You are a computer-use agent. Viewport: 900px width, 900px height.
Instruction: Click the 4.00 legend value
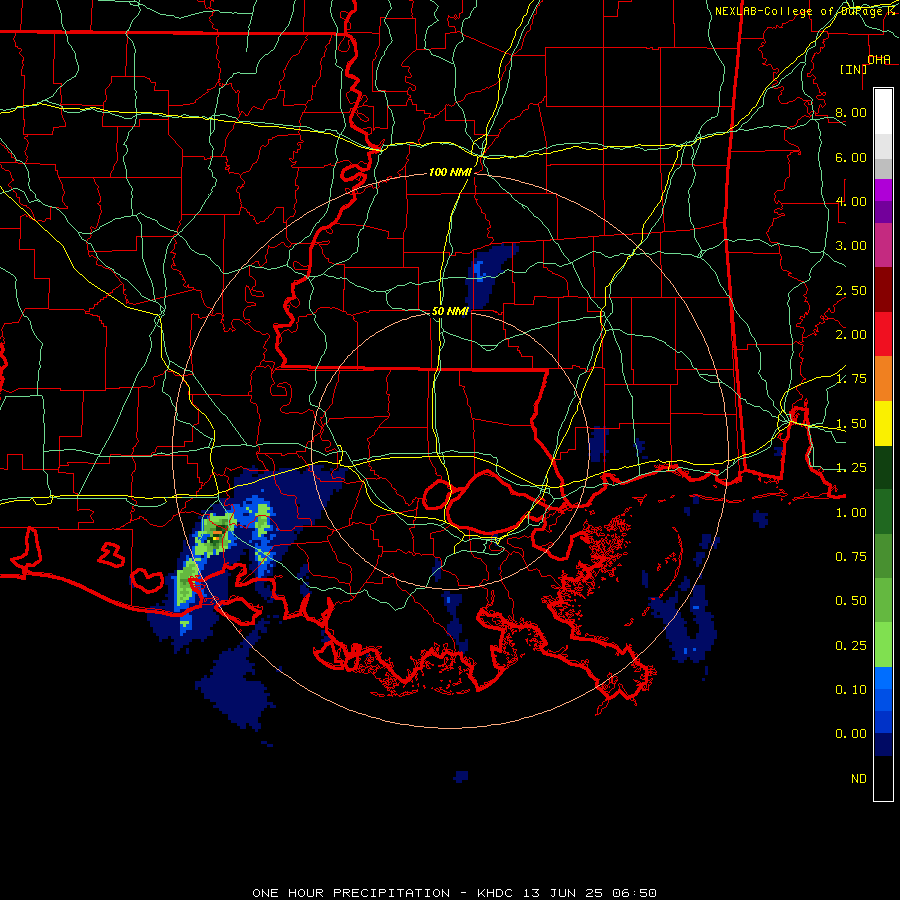click(x=851, y=201)
